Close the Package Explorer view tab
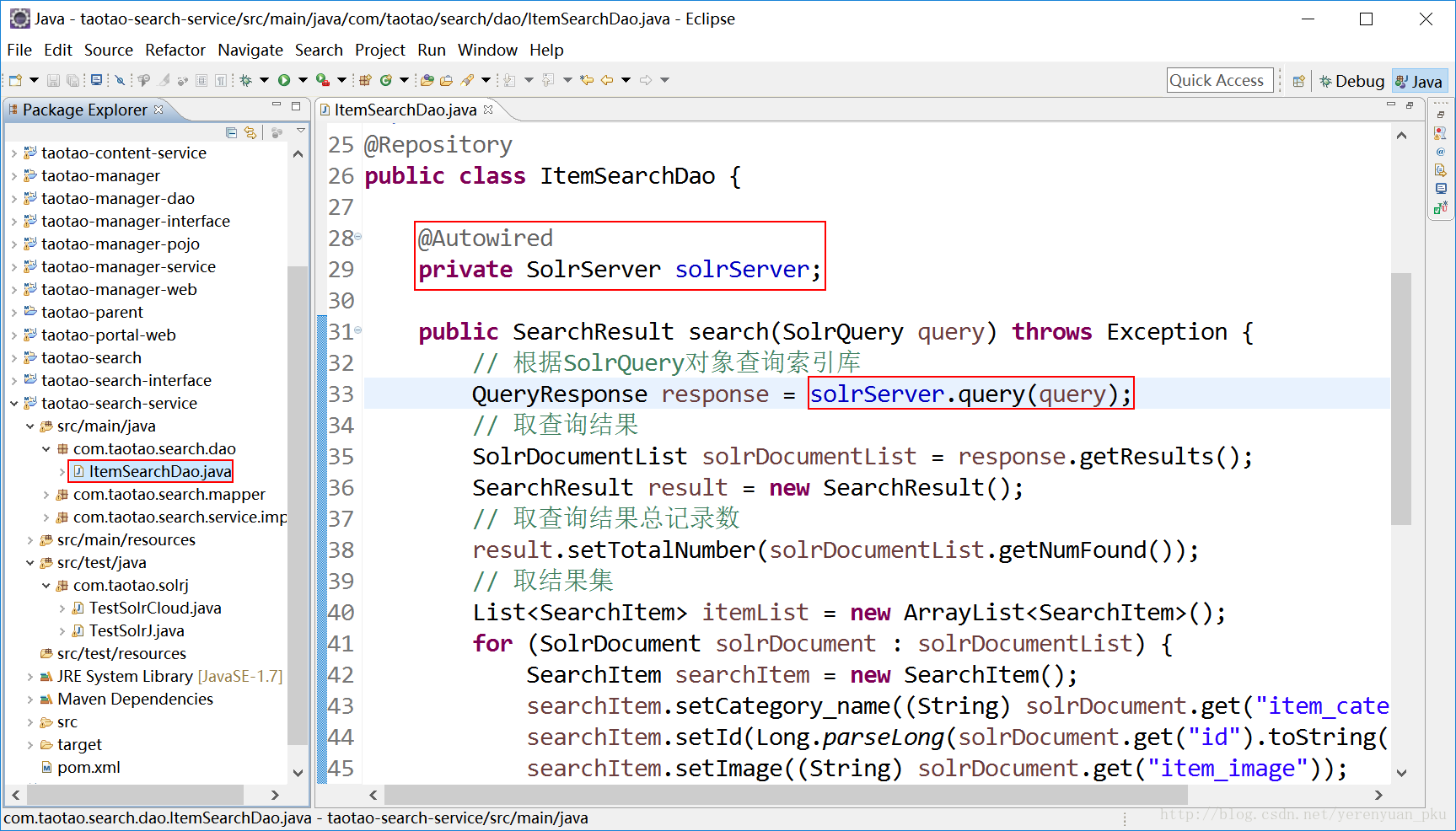The image size is (1456, 831). click(x=158, y=110)
